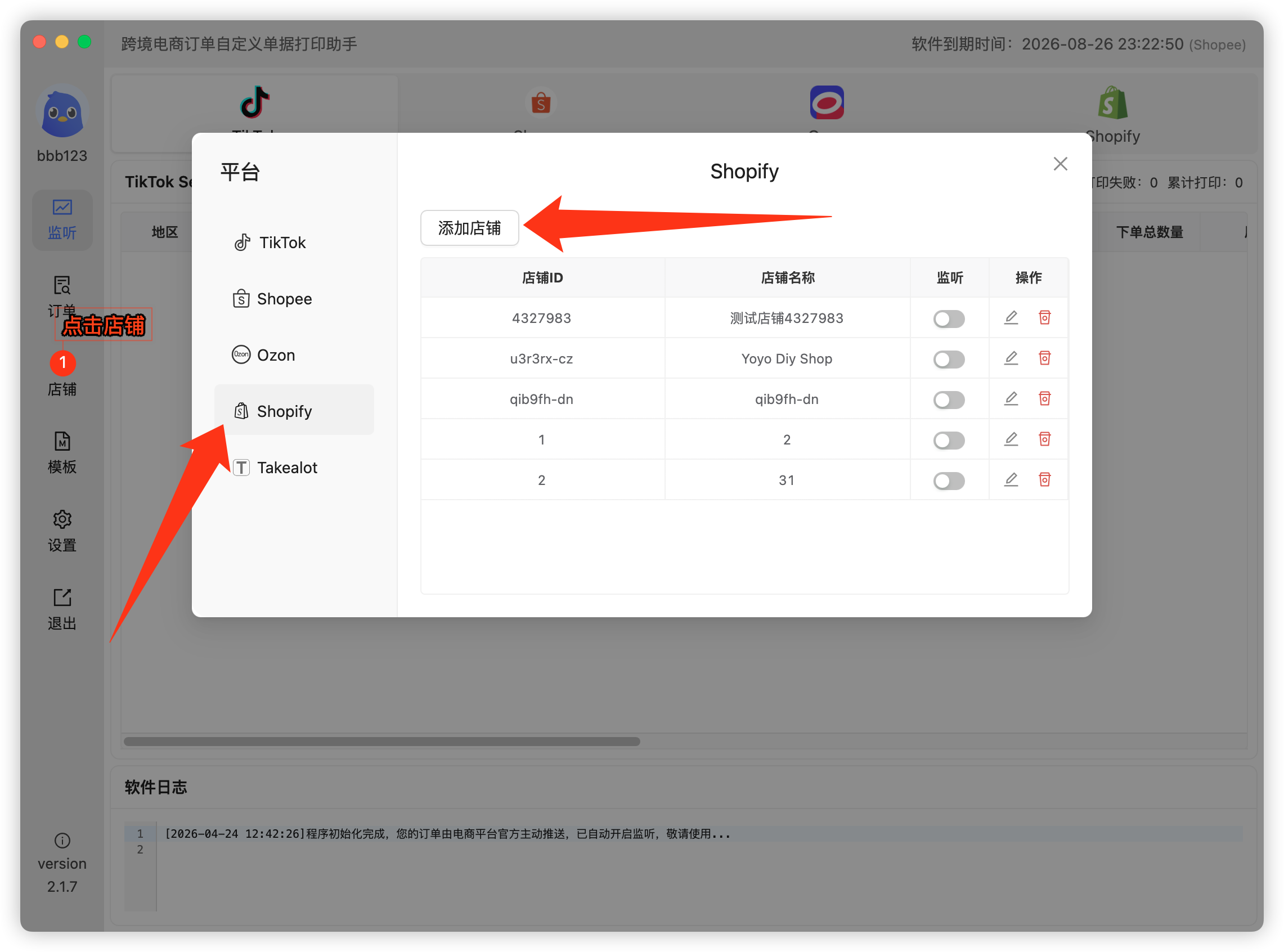Screen dimensions: 1284x952
Task: Click the first log line in 软件日志
Action: pyautogui.click(x=448, y=834)
